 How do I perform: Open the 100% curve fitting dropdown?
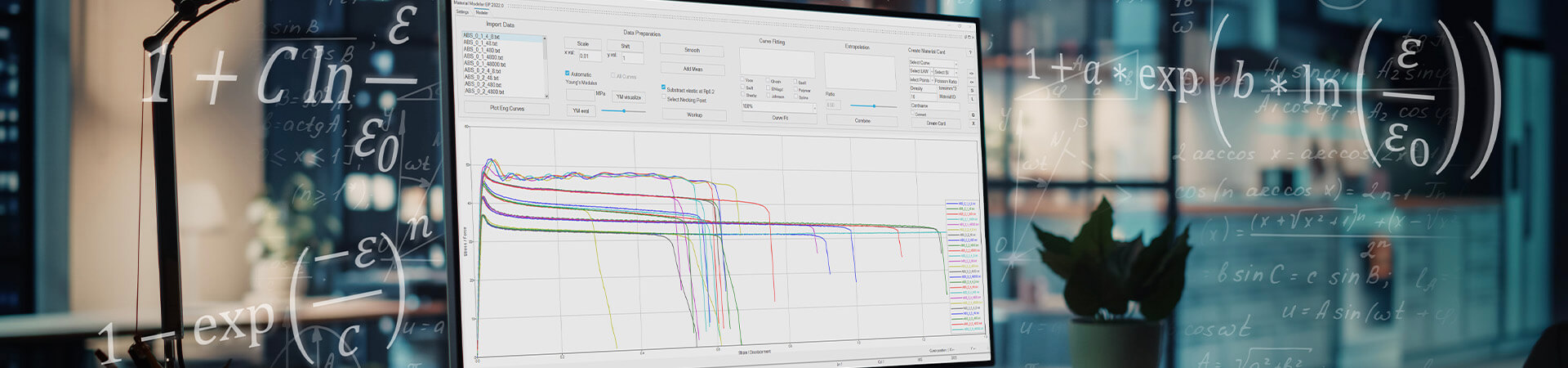point(778,106)
